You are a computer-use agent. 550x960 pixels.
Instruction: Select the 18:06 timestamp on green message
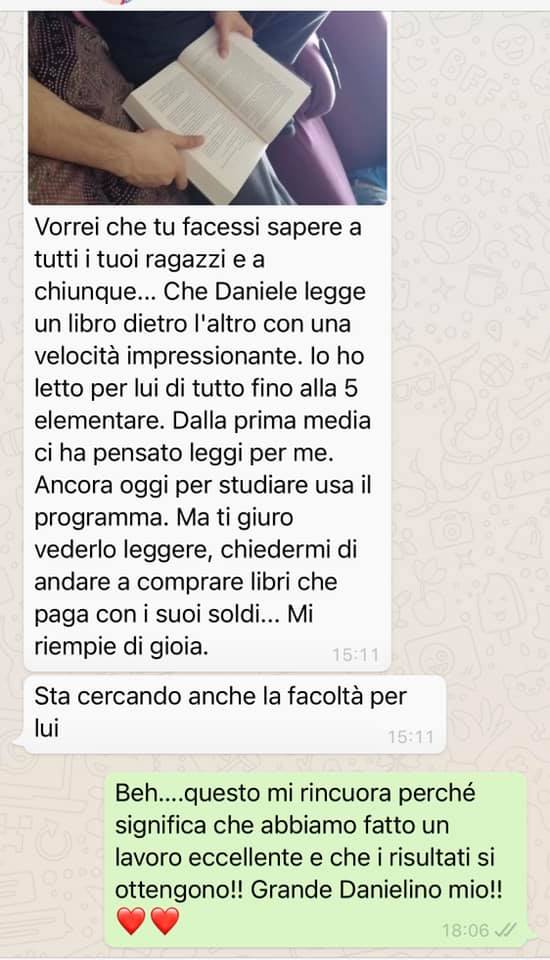pyautogui.click(x=466, y=931)
